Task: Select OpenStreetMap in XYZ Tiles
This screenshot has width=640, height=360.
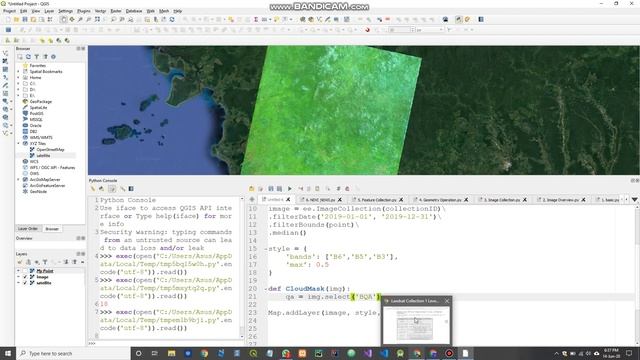Action: 50,150
